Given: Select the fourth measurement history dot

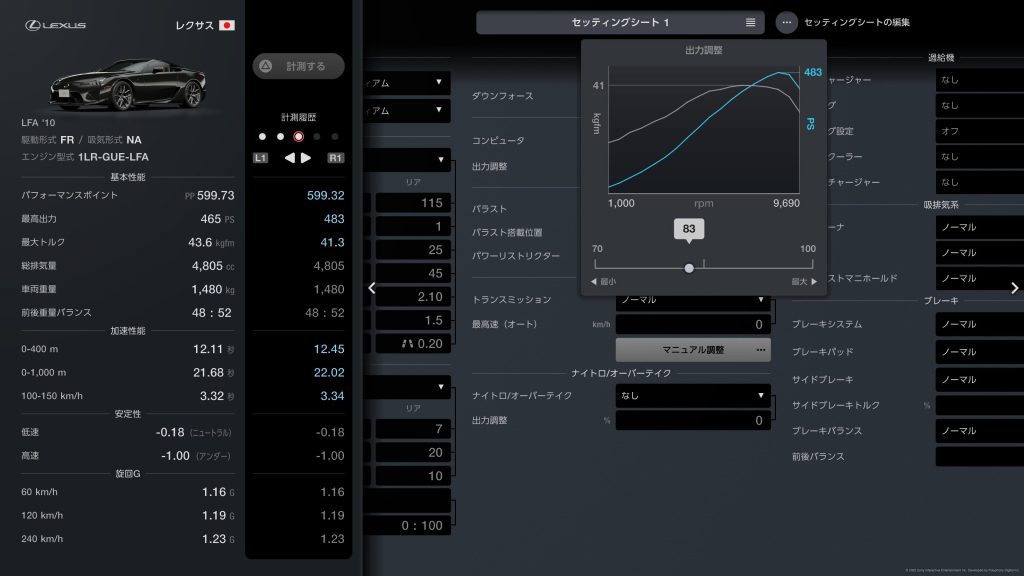Looking at the screenshot, I should [x=317, y=136].
